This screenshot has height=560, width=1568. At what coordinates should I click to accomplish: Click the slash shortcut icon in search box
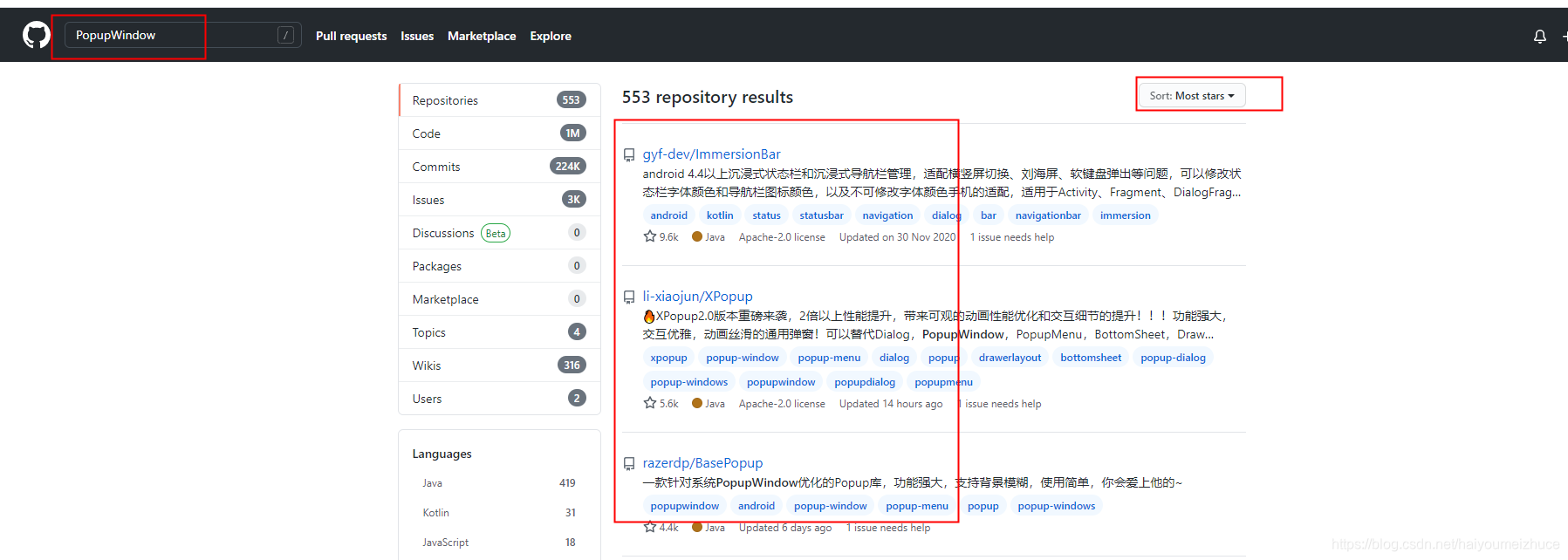pos(285,35)
